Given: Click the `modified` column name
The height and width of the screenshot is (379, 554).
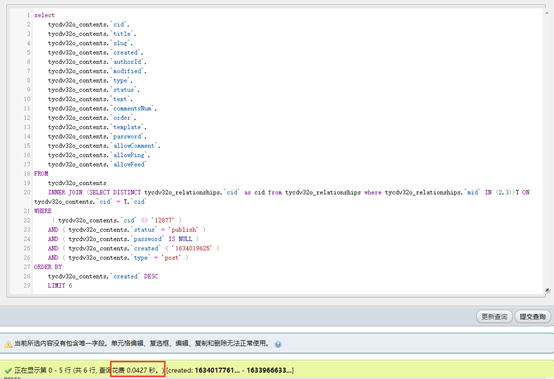Looking at the screenshot, I should pos(128,71).
